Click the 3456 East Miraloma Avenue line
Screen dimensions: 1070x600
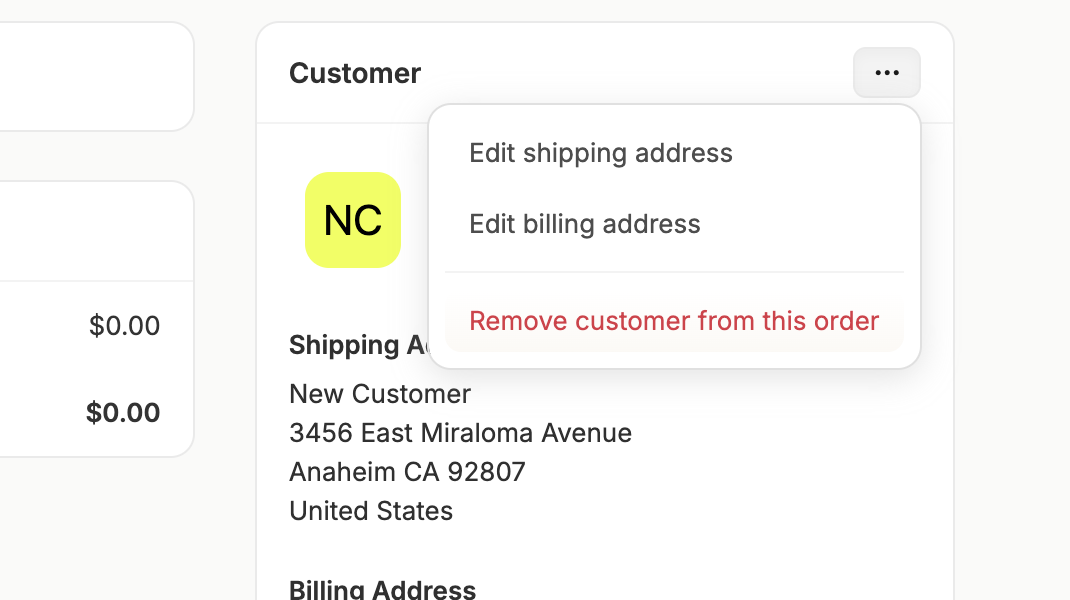(461, 433)
